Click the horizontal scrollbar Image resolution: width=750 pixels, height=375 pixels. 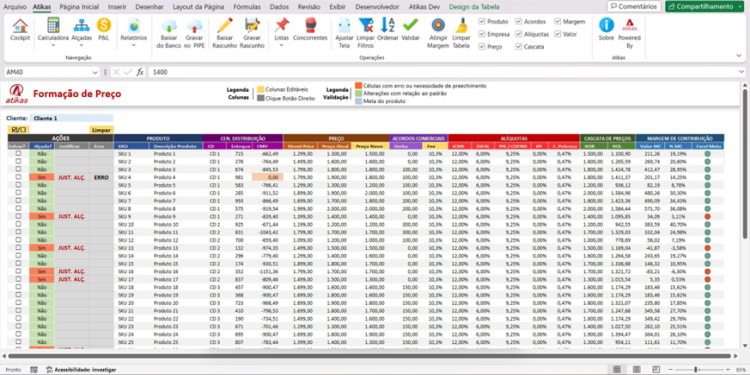[369, 356]
